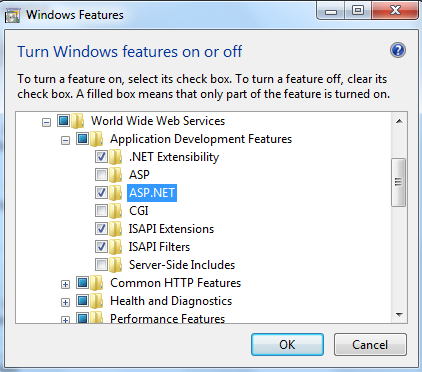Select the Common HTTP Features label
The width and height of the screenshot is (422, 372).
[x=175, y=283]
